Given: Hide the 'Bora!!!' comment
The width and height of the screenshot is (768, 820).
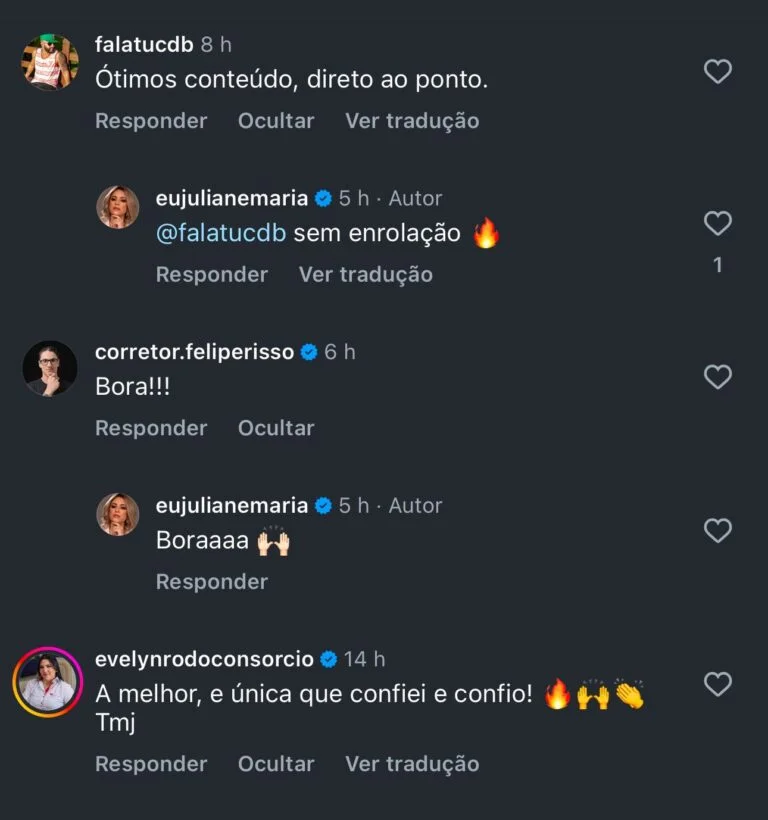Looking at the screenshot, I should click(276, 428).
